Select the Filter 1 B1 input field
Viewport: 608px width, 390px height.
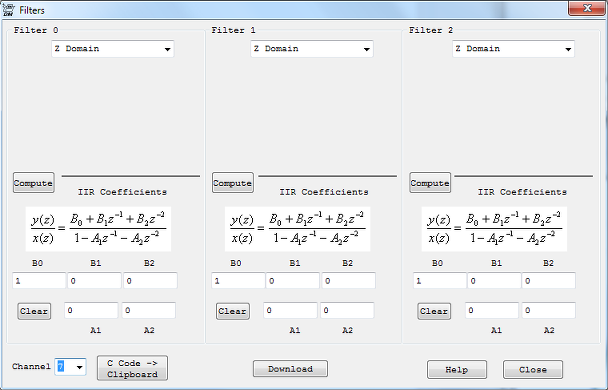(x=293, y=280)
